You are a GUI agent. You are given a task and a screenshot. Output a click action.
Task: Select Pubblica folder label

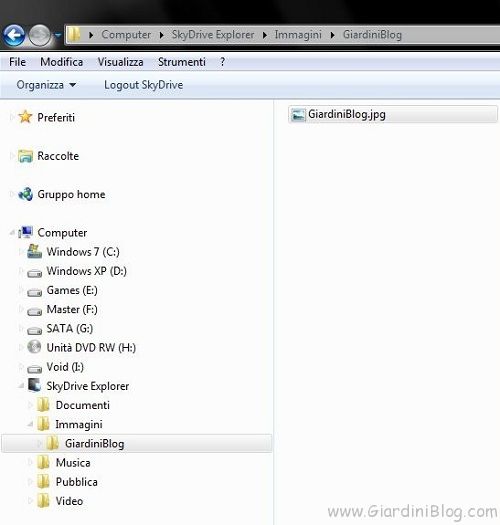[77, 482]
